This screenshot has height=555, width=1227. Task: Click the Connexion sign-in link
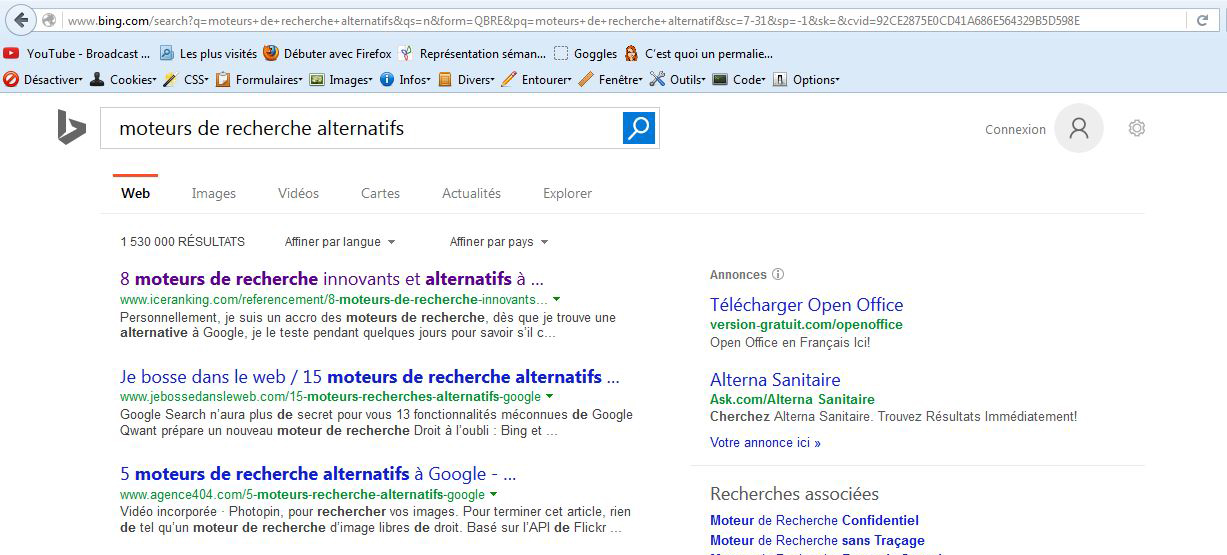coord(1015,129)
